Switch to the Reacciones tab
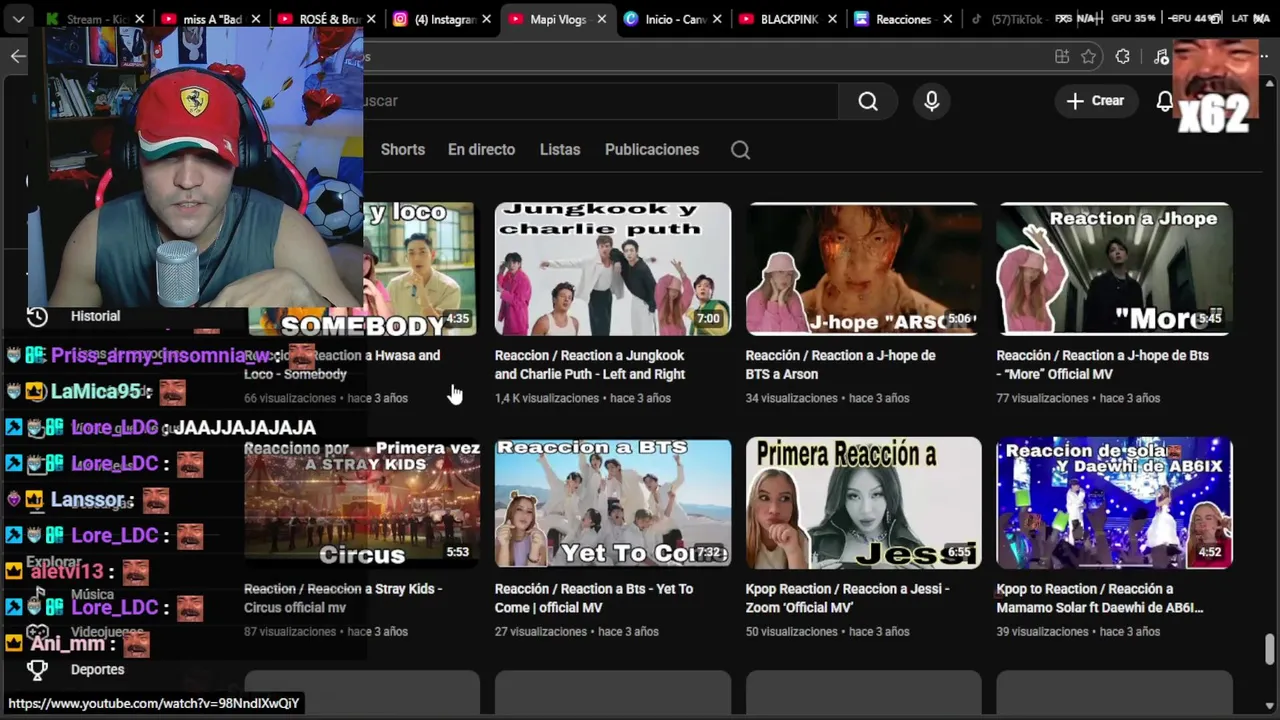1280x720 pixels. point(904,19)
